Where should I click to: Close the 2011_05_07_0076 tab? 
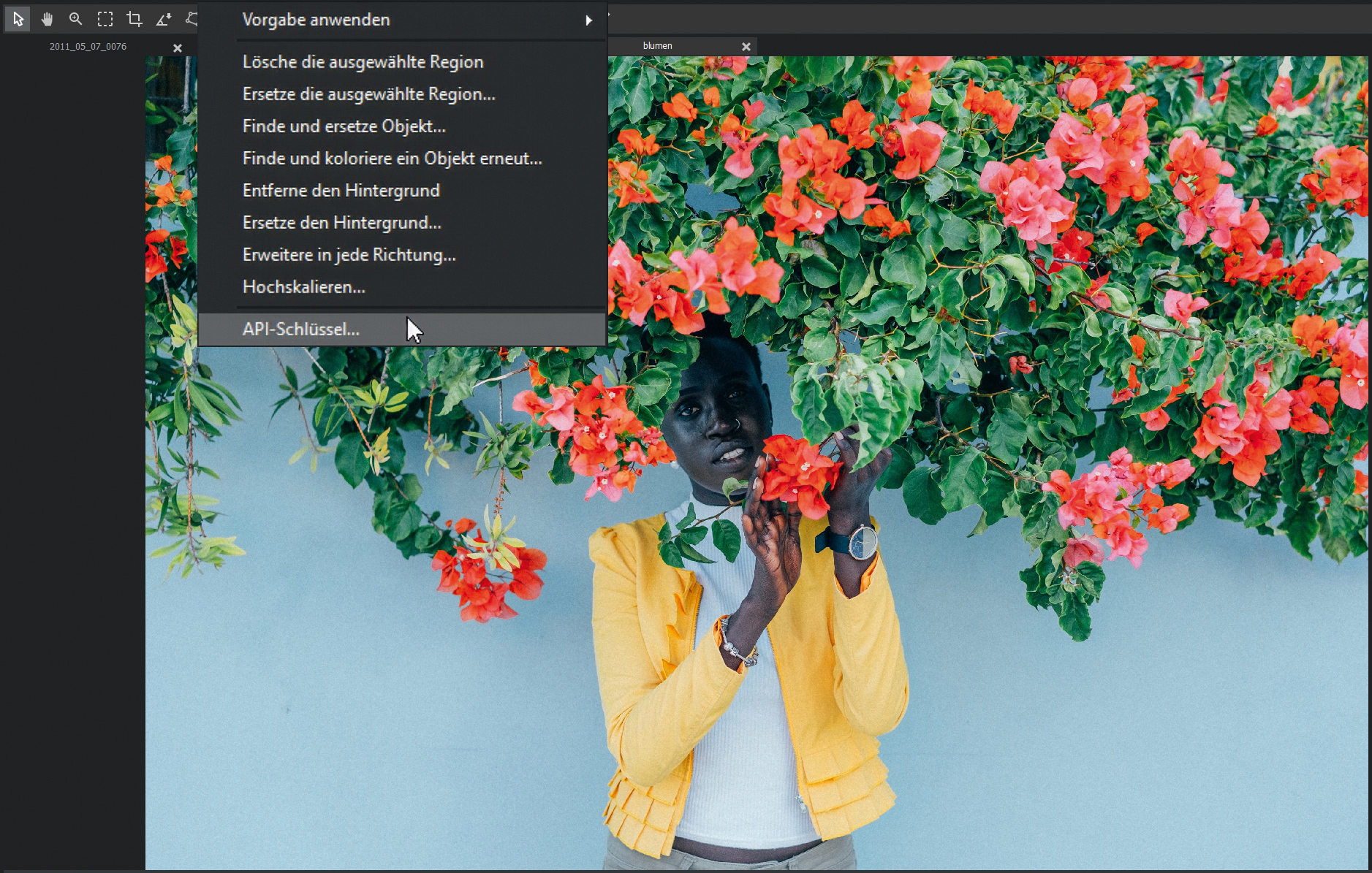tap(177, 47)
